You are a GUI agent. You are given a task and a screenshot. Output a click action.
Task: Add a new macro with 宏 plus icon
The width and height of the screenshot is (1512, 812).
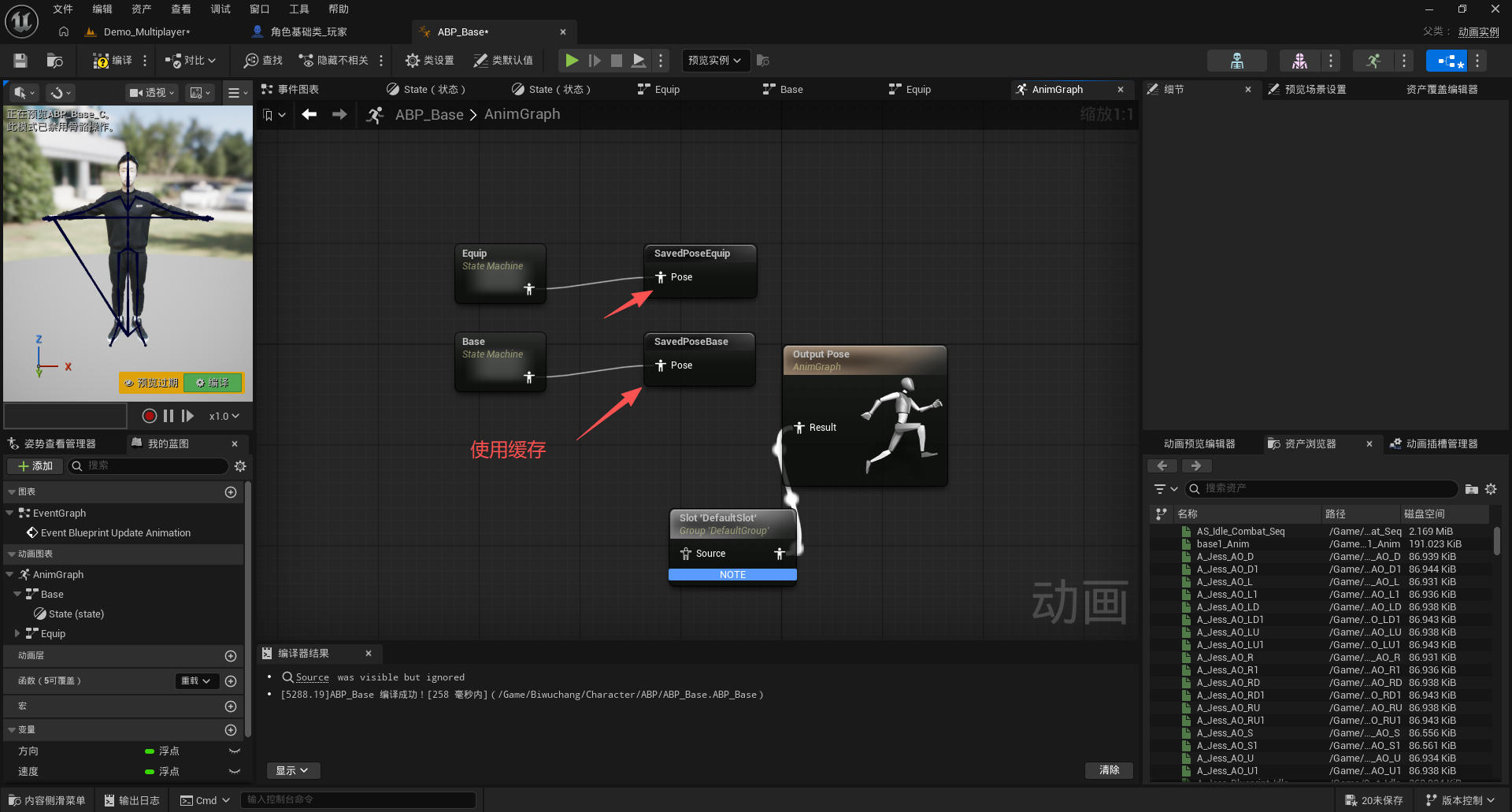coord(231,706)
